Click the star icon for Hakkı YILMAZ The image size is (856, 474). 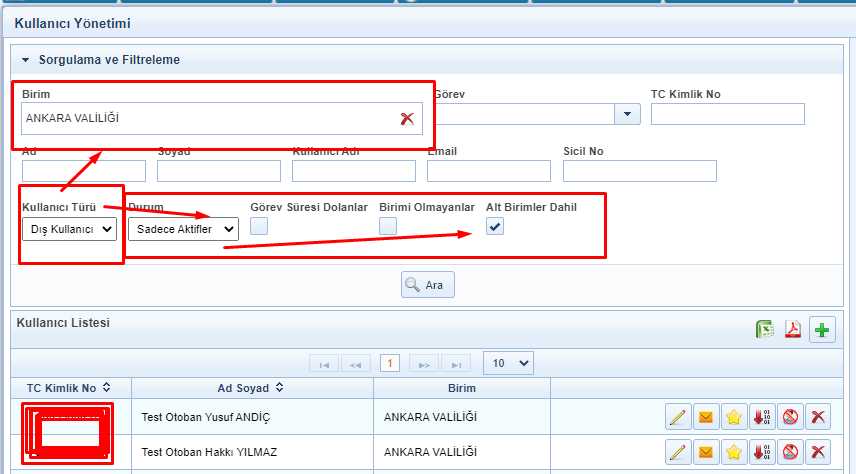[733, 451]
